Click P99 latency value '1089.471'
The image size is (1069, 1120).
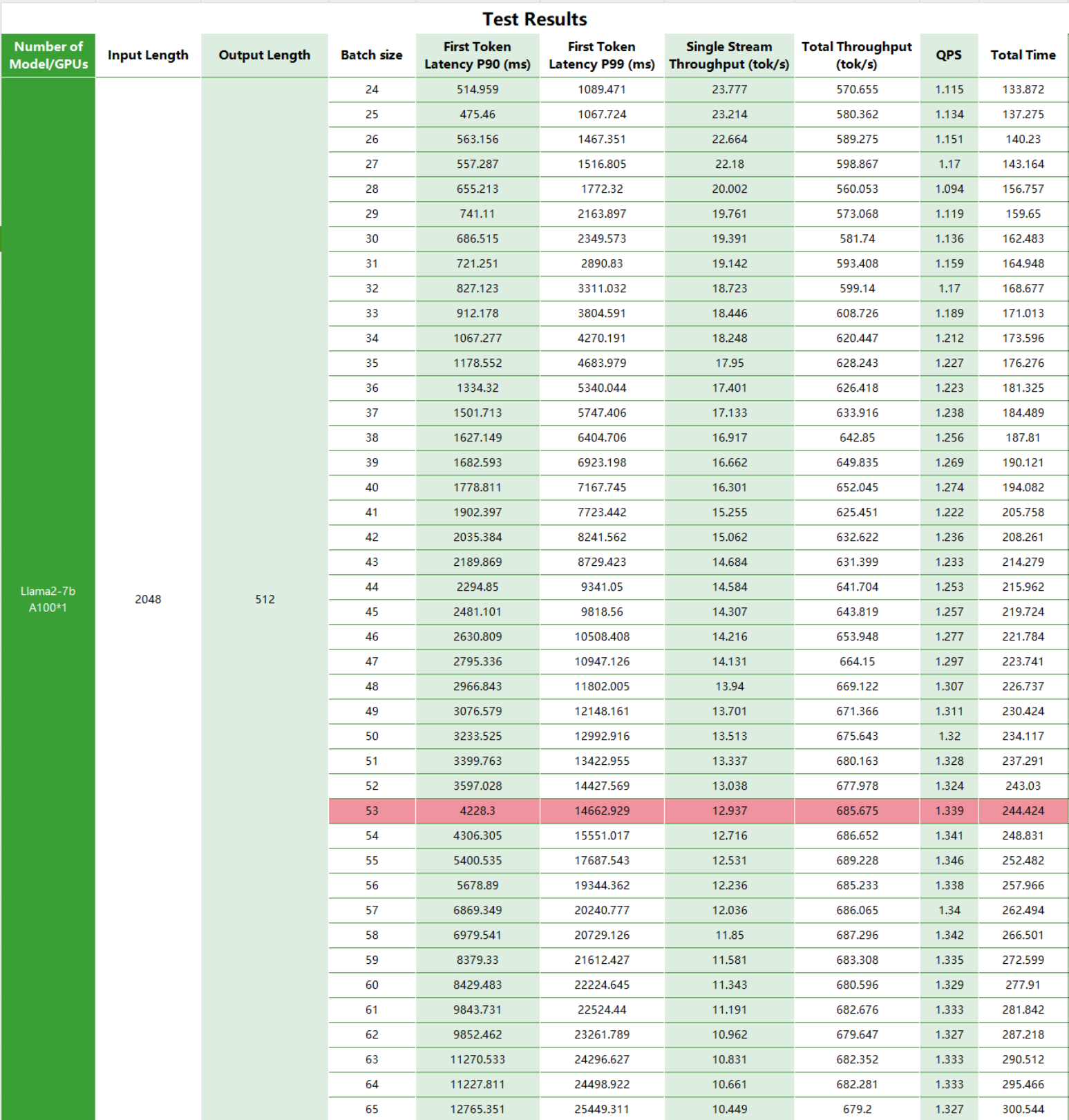click(x=602, y=89)
